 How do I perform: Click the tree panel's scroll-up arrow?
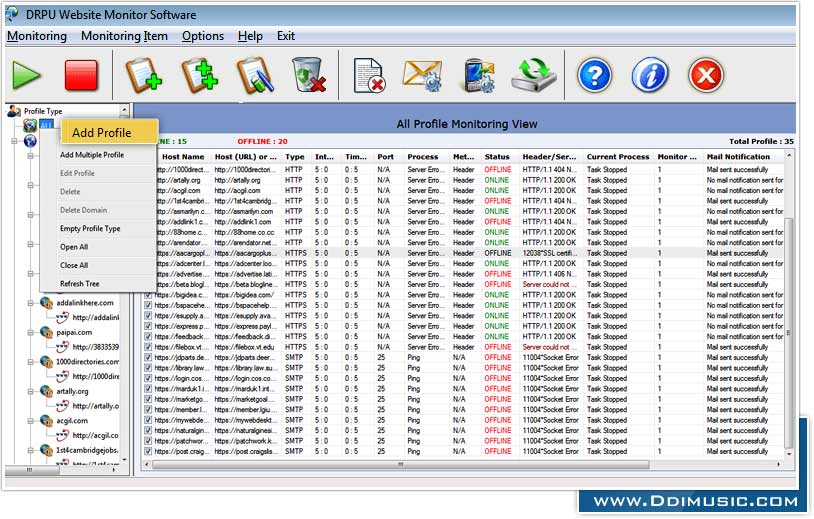[x=124, y=110]
